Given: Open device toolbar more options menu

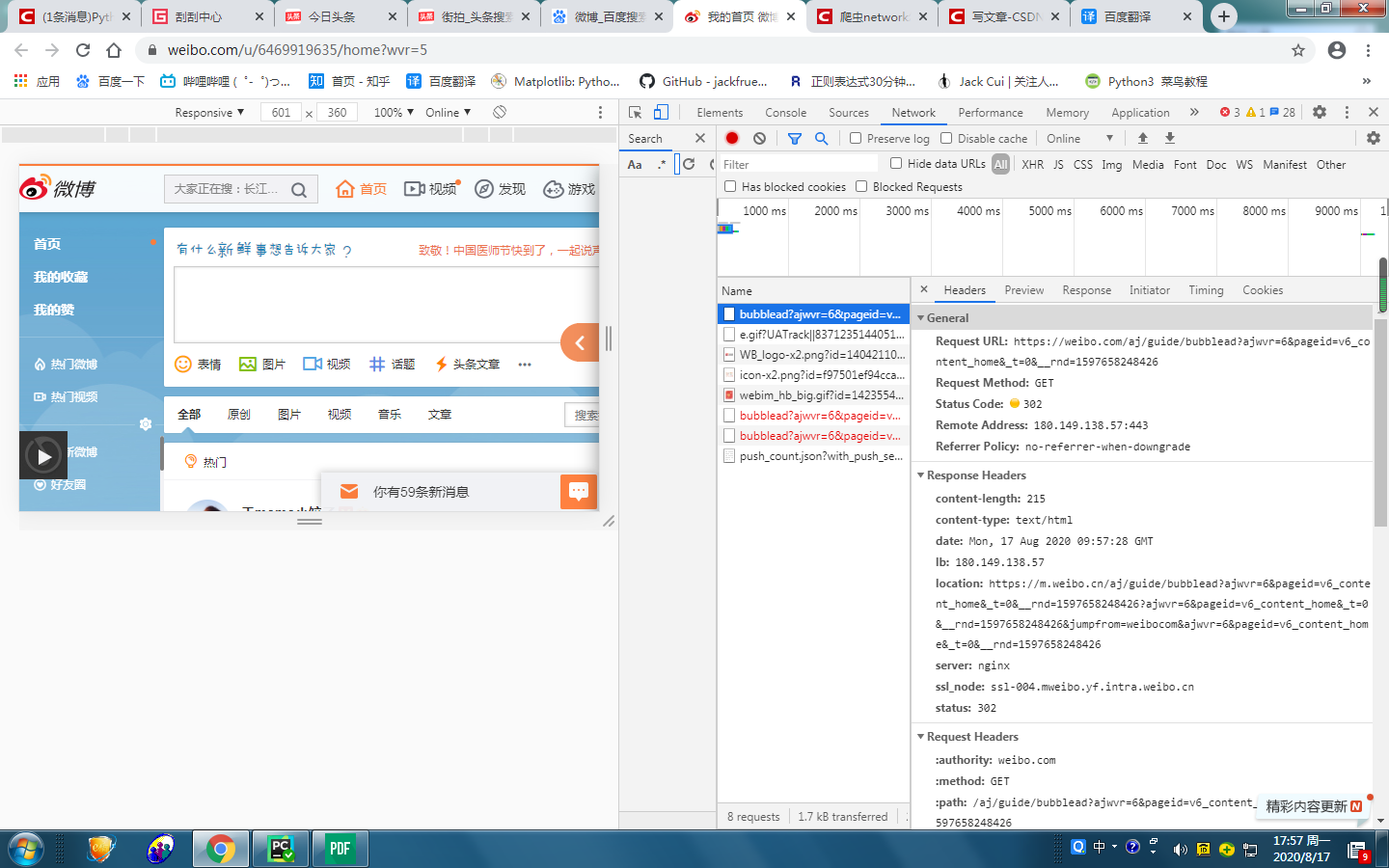Looking at the screenshot, I should click(x=600, y=112).
